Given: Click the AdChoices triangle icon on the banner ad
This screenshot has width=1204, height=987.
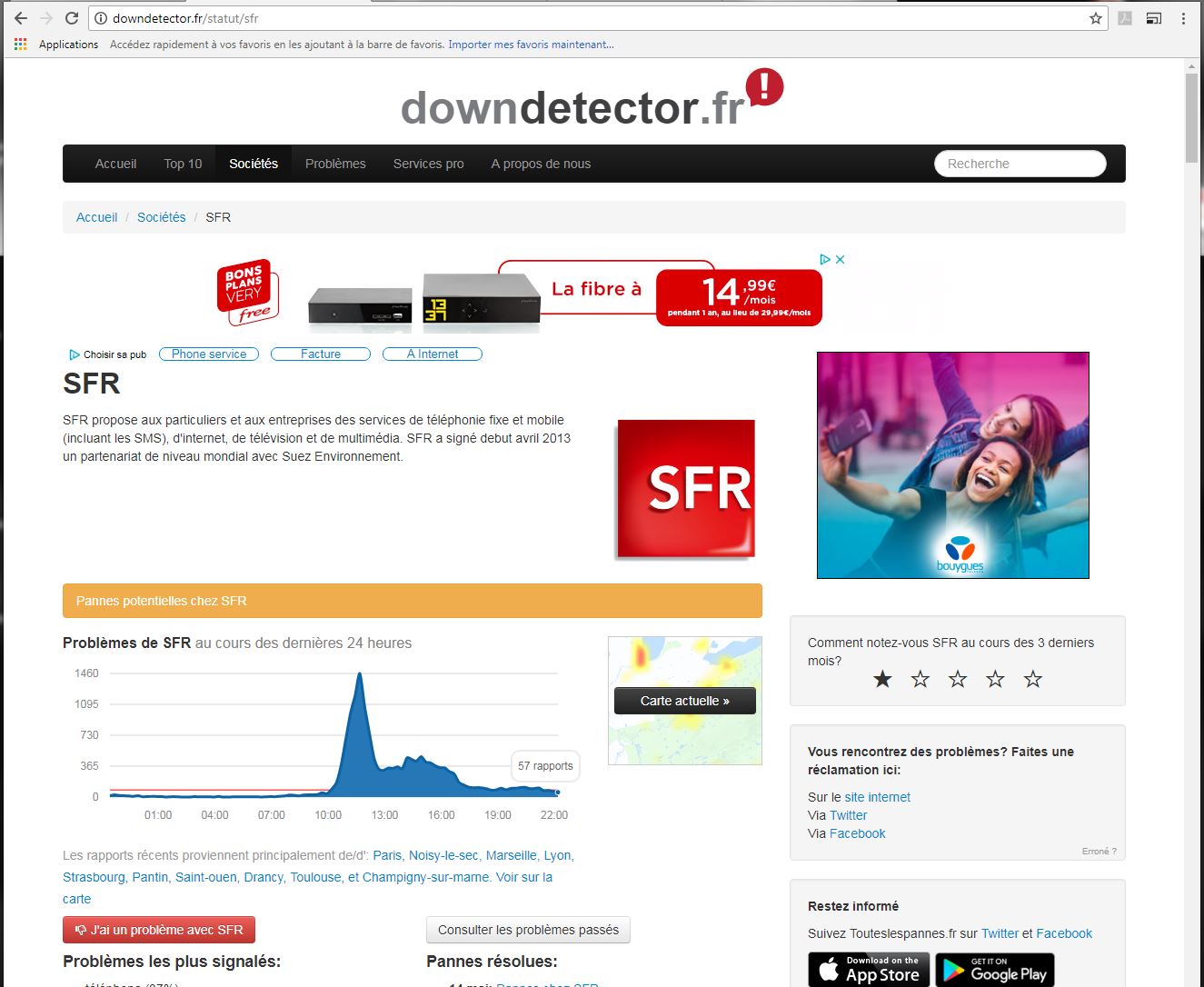Looking at the screenshot, I should 825,259.
